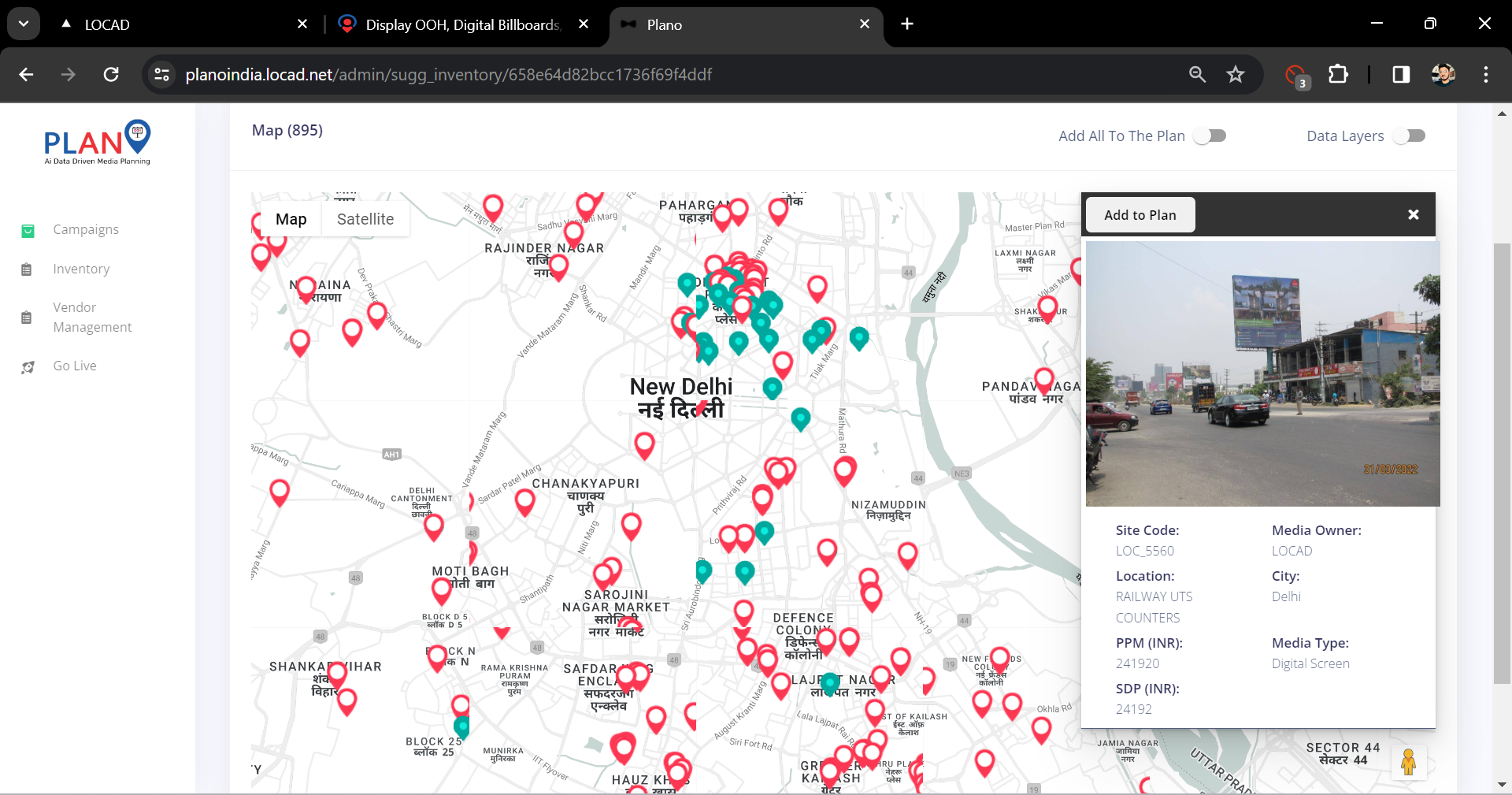Reload the page
This screenshot has width=1512, height=795.
111,74
